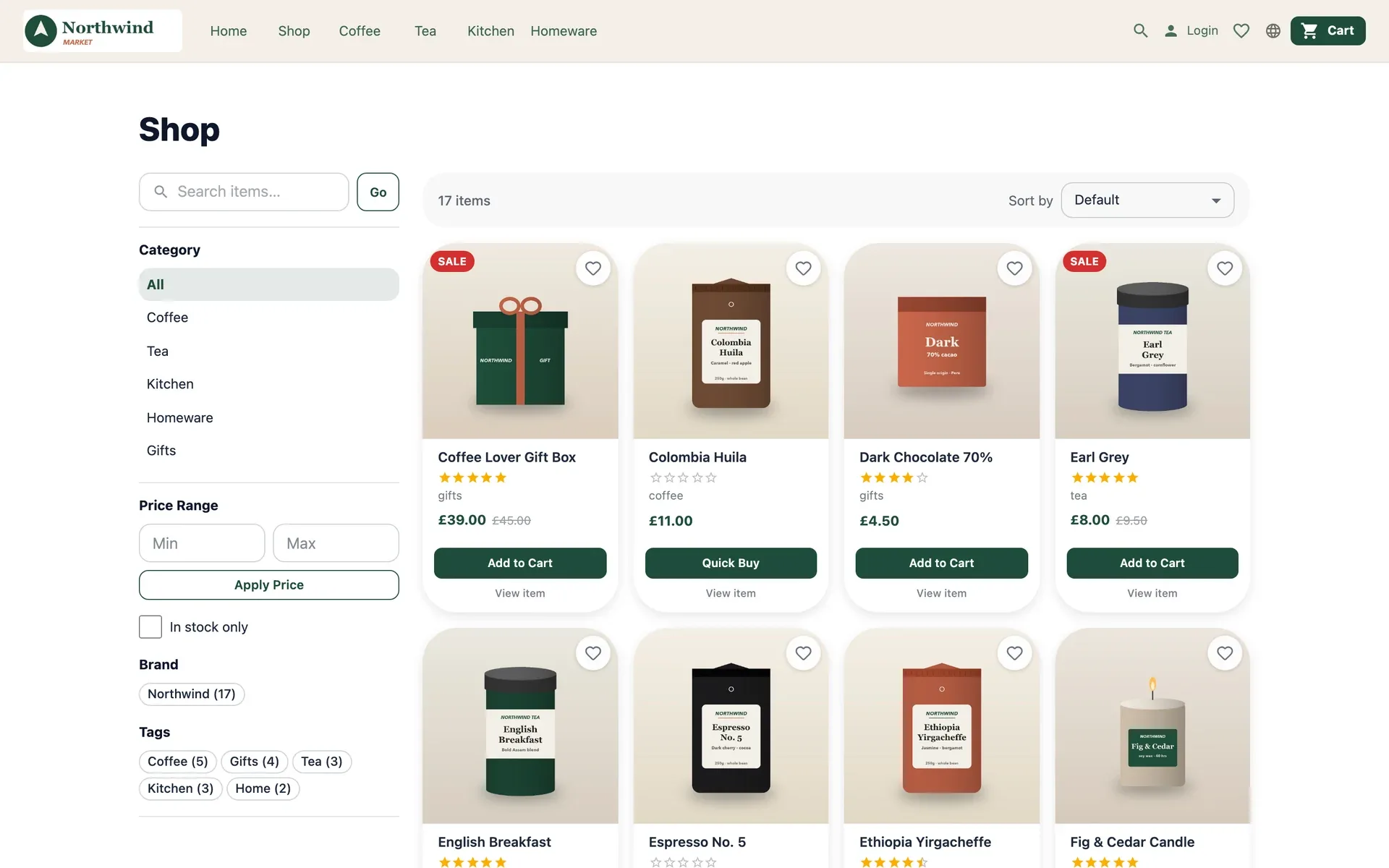Screen dimensions: 1389x868
Task: Favorite the English Breakfast tea
Action: pos(593,653)
